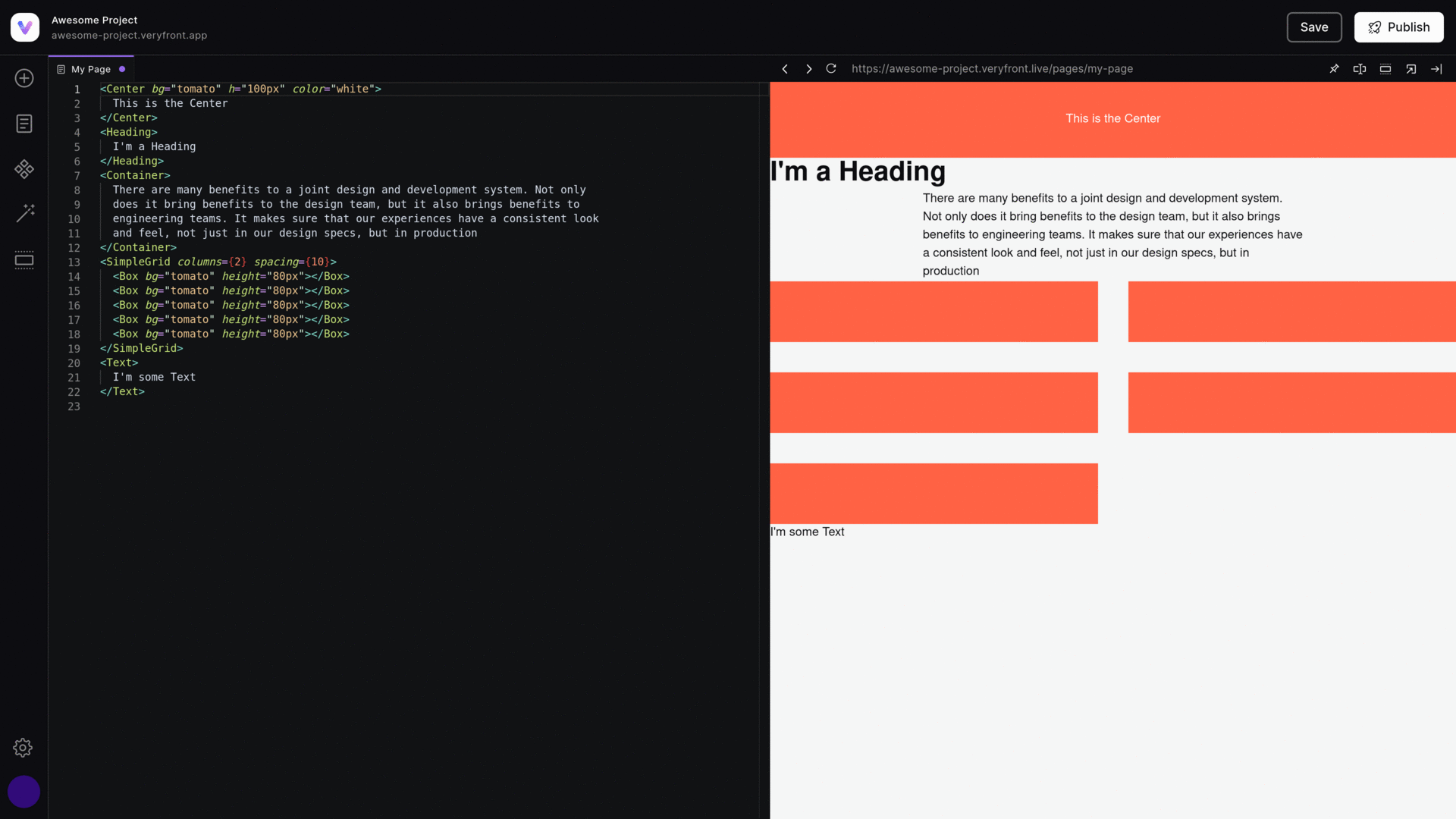Click "I'm a Heading" in the code editor

click(154, 146)
